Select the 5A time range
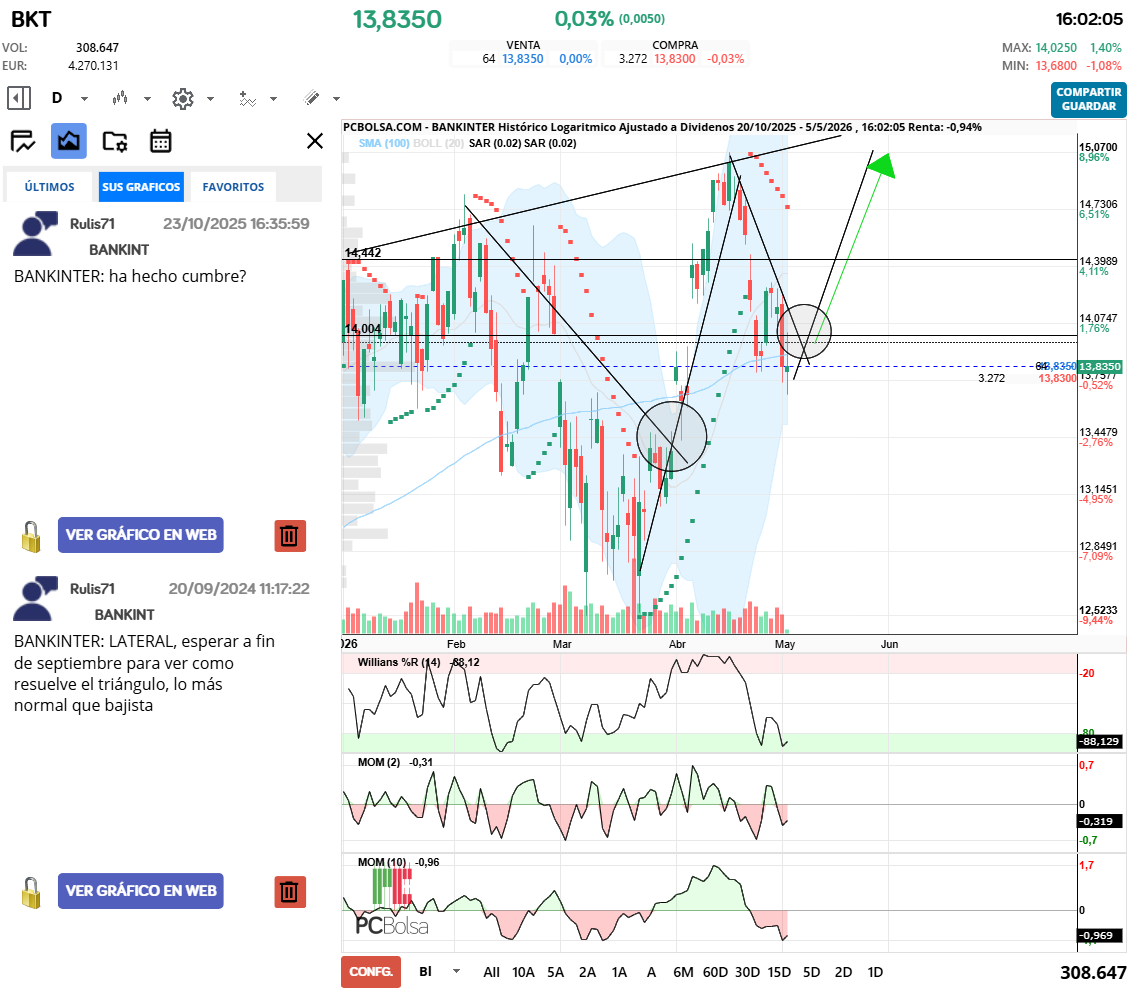 (x=556, y=972)
